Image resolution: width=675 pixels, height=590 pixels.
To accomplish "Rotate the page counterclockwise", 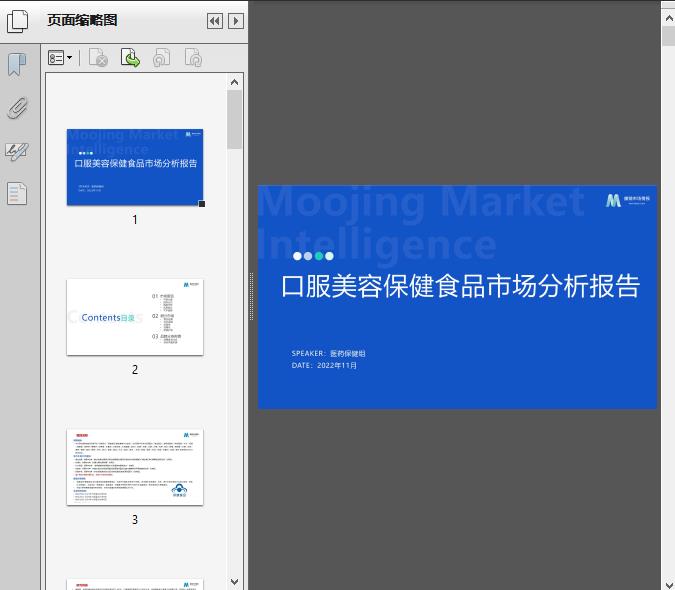I will pyautogui.click(x=161, y=58).
